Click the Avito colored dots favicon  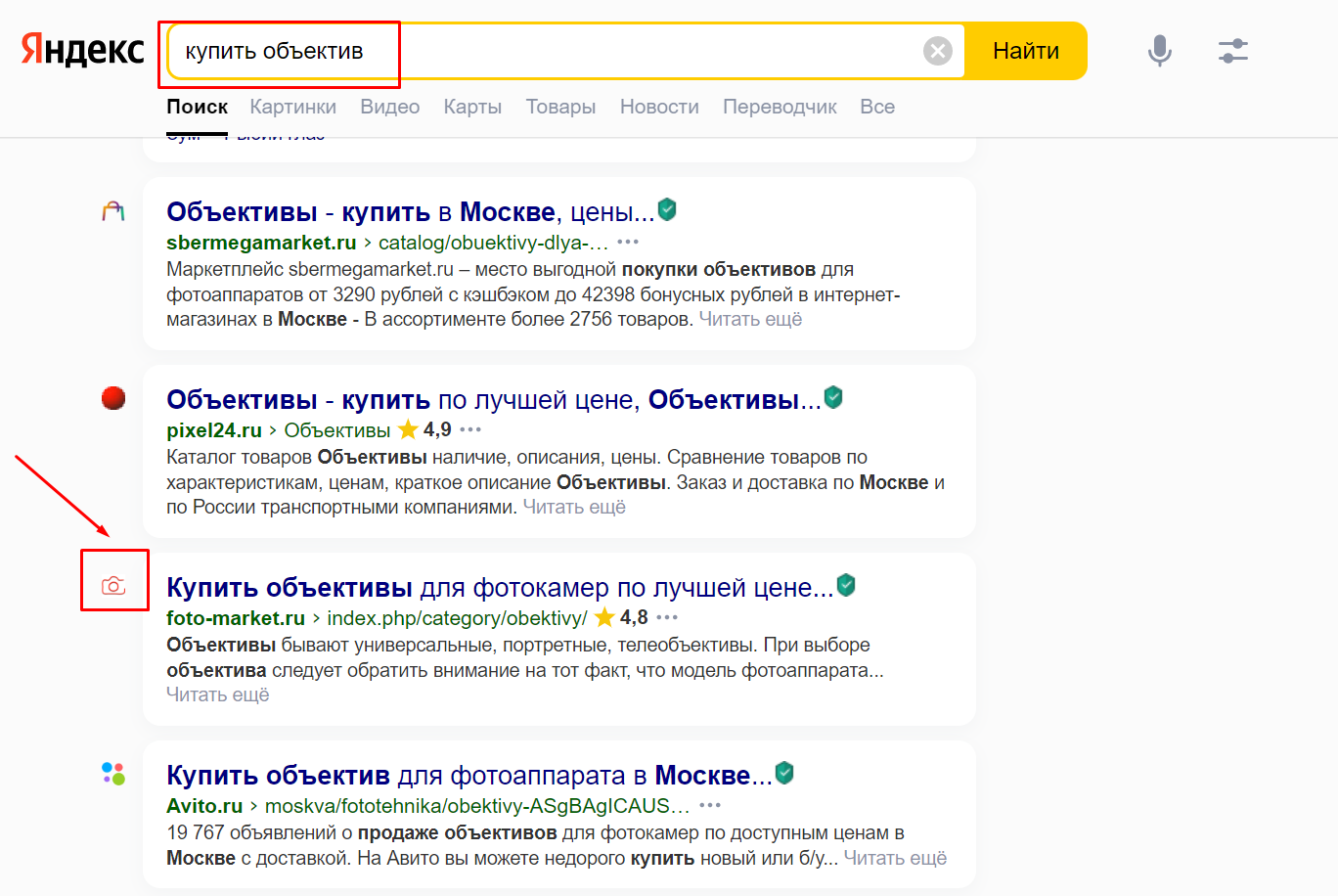(113, 774)
